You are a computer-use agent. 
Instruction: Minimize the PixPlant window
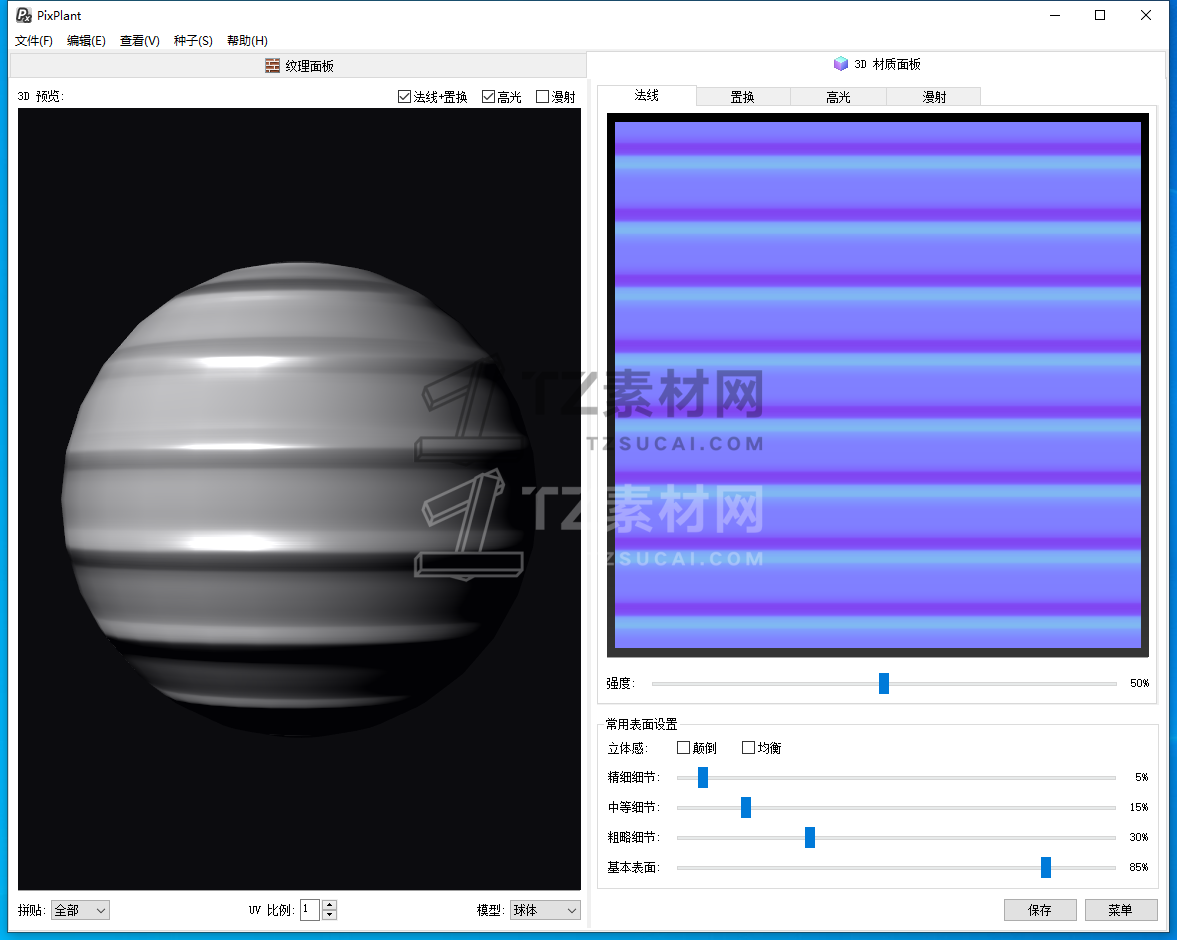click(1055, 15)
